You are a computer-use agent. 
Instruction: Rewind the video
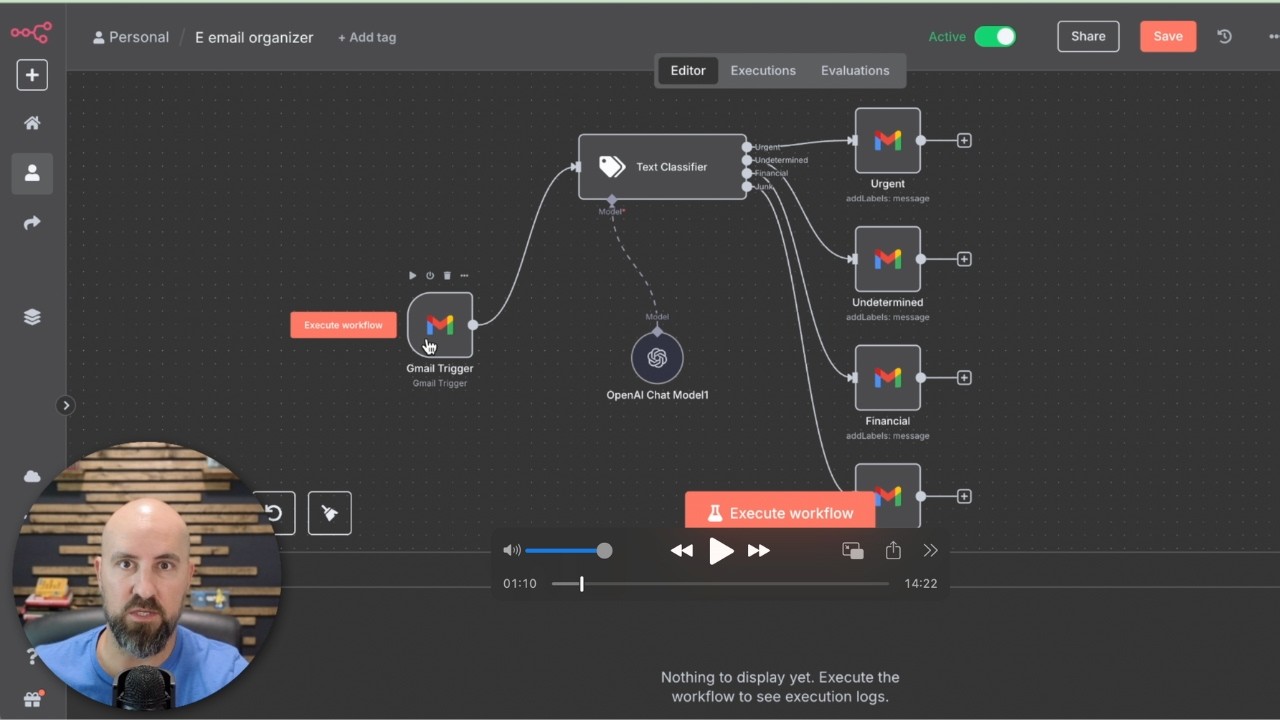pos(682,550)
